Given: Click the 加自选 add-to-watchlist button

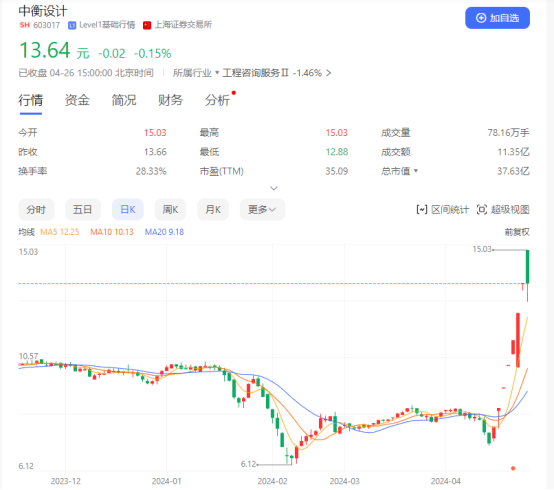Looking at the screenshot, I should click(497, 18).
